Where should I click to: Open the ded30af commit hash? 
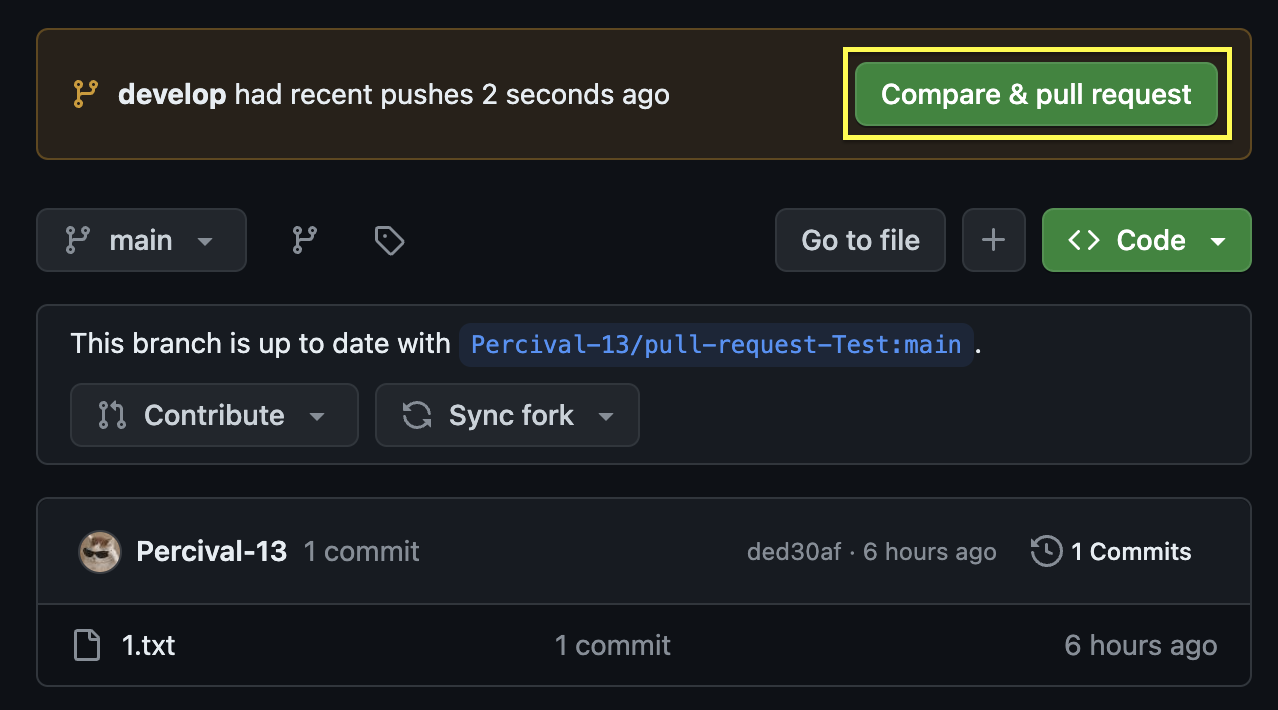tap(794, 552)
